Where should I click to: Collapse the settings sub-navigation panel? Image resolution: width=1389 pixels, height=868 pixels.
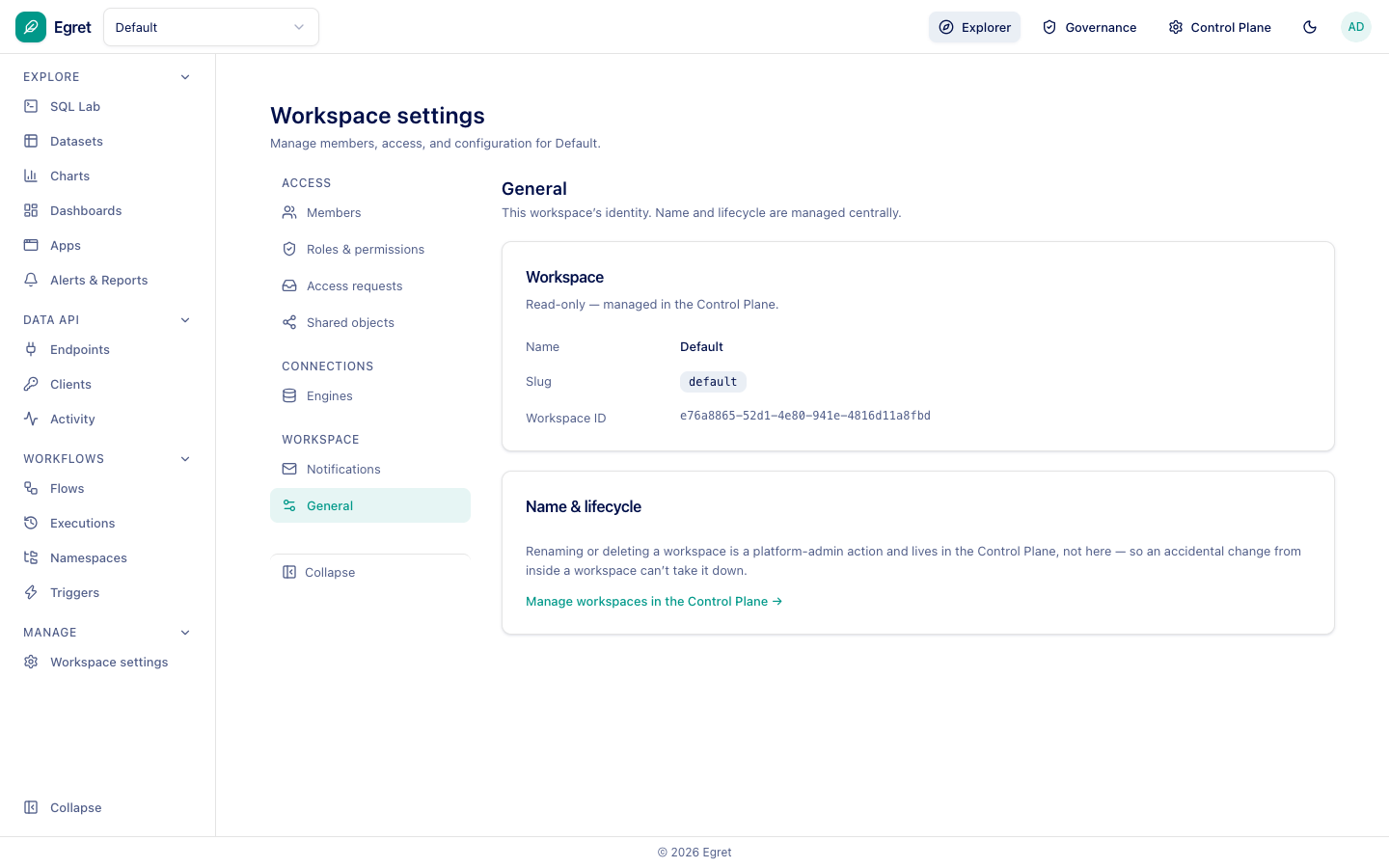(370, 573)
